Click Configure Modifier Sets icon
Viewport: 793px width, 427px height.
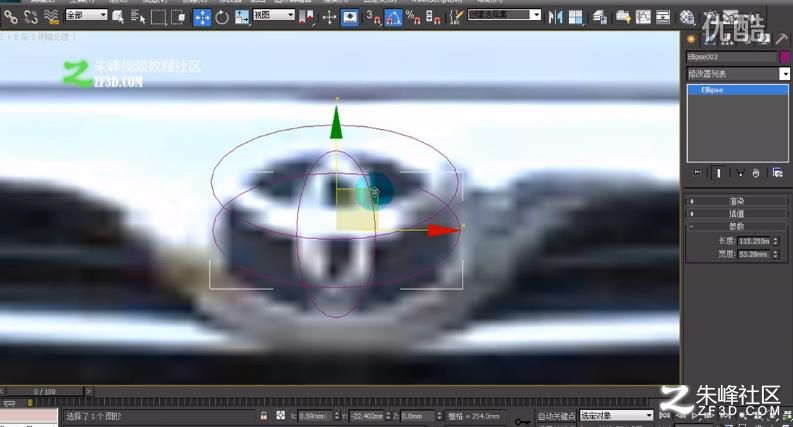click(778, 173)
